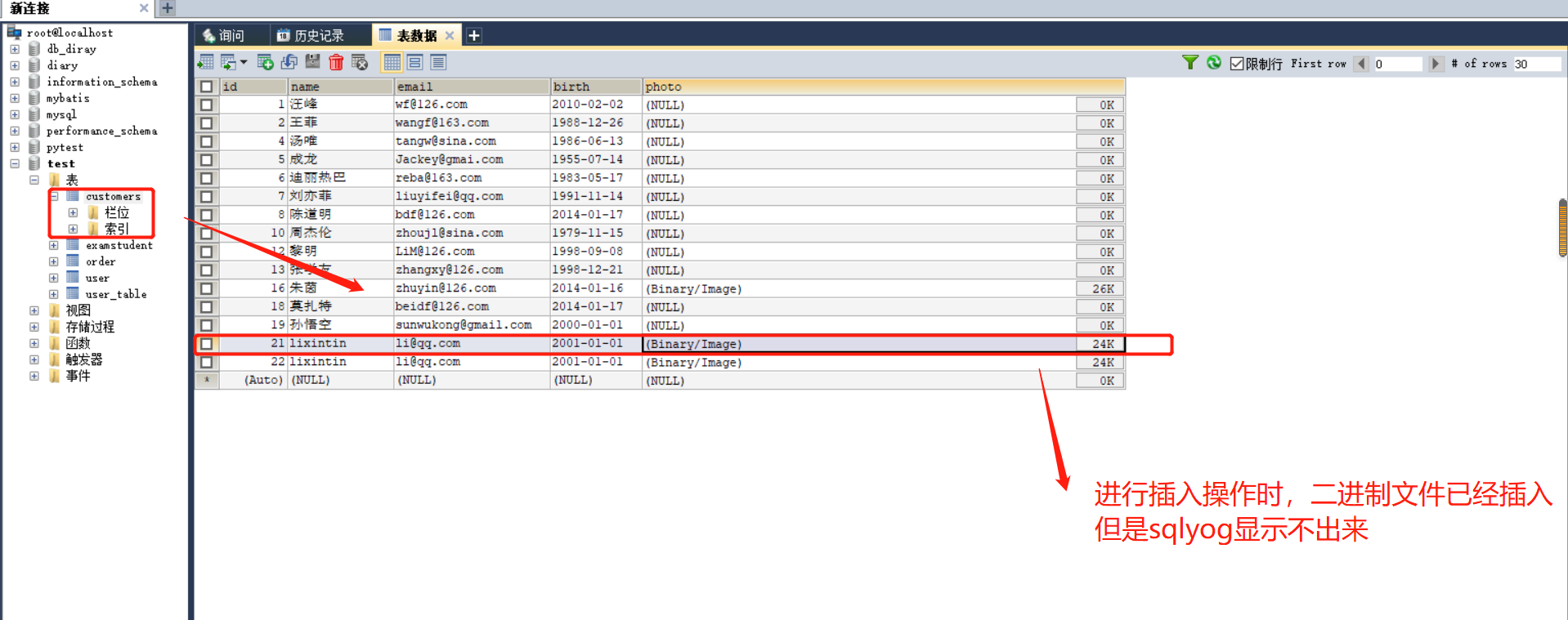Image resolution: width=1568 pixels, height=620 pixels.
Task: Delete selected rows with the red trash icon
Action: [336, 62]
